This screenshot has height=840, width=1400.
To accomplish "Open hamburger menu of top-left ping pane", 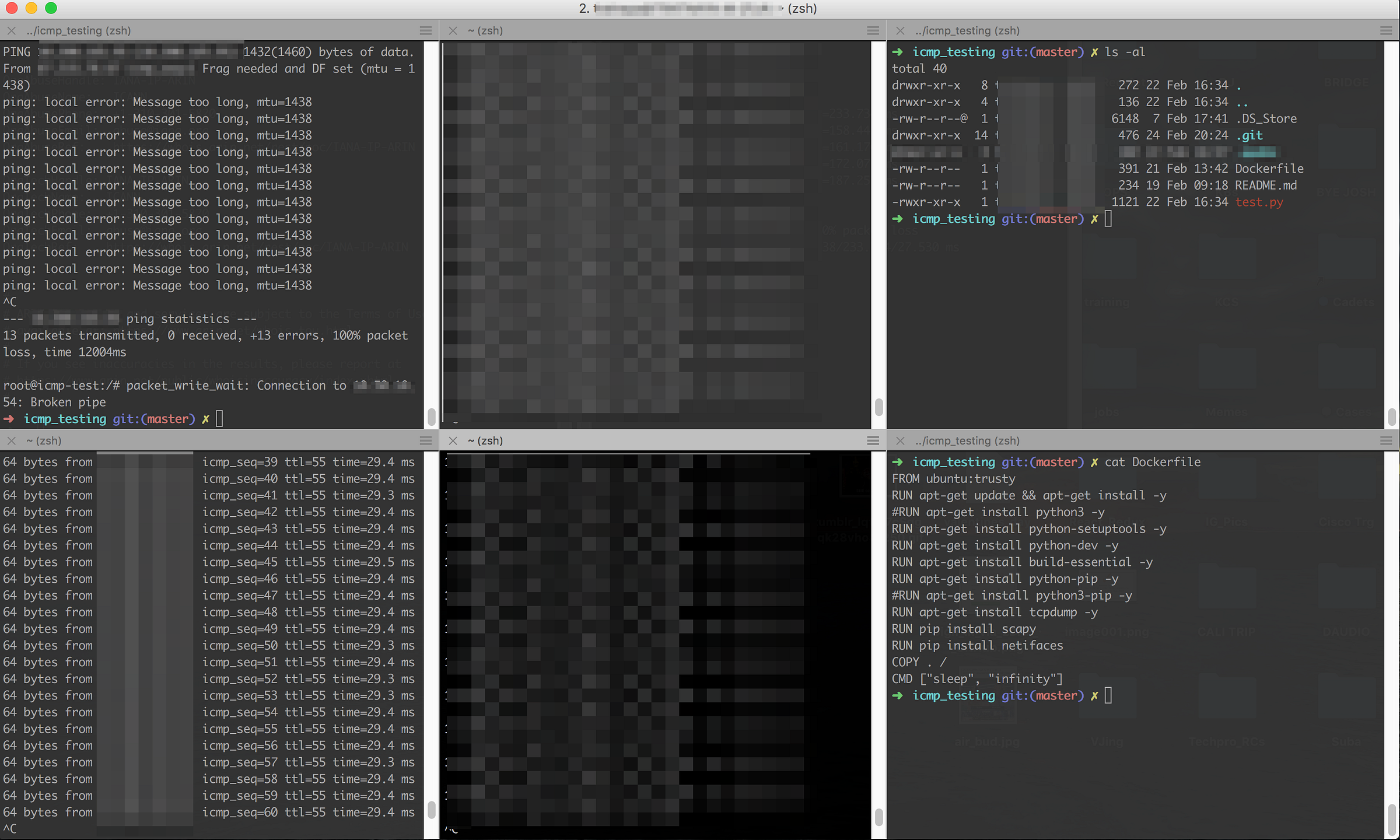I will [x=426, y=30].
